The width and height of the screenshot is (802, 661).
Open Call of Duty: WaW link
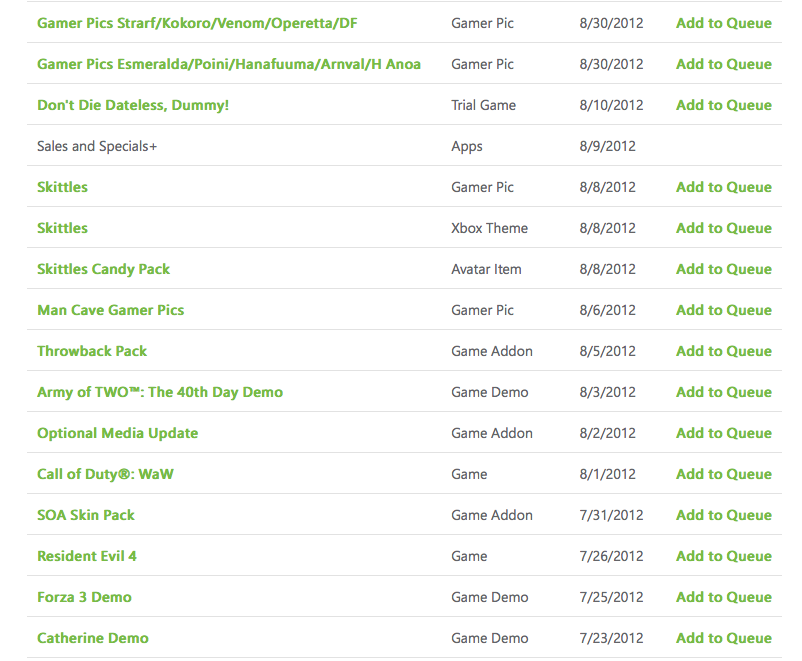point(105,474)
